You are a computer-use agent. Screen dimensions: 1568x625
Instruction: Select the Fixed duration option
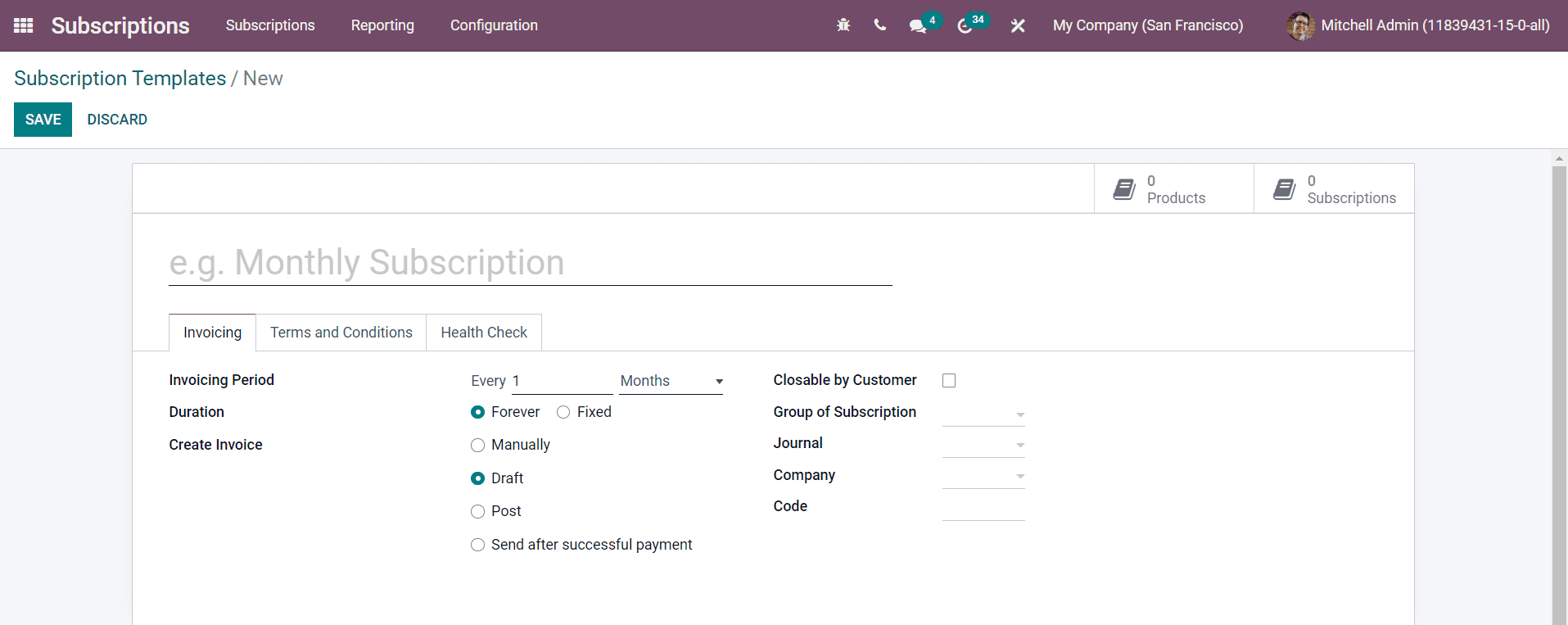tap(563, 412)
